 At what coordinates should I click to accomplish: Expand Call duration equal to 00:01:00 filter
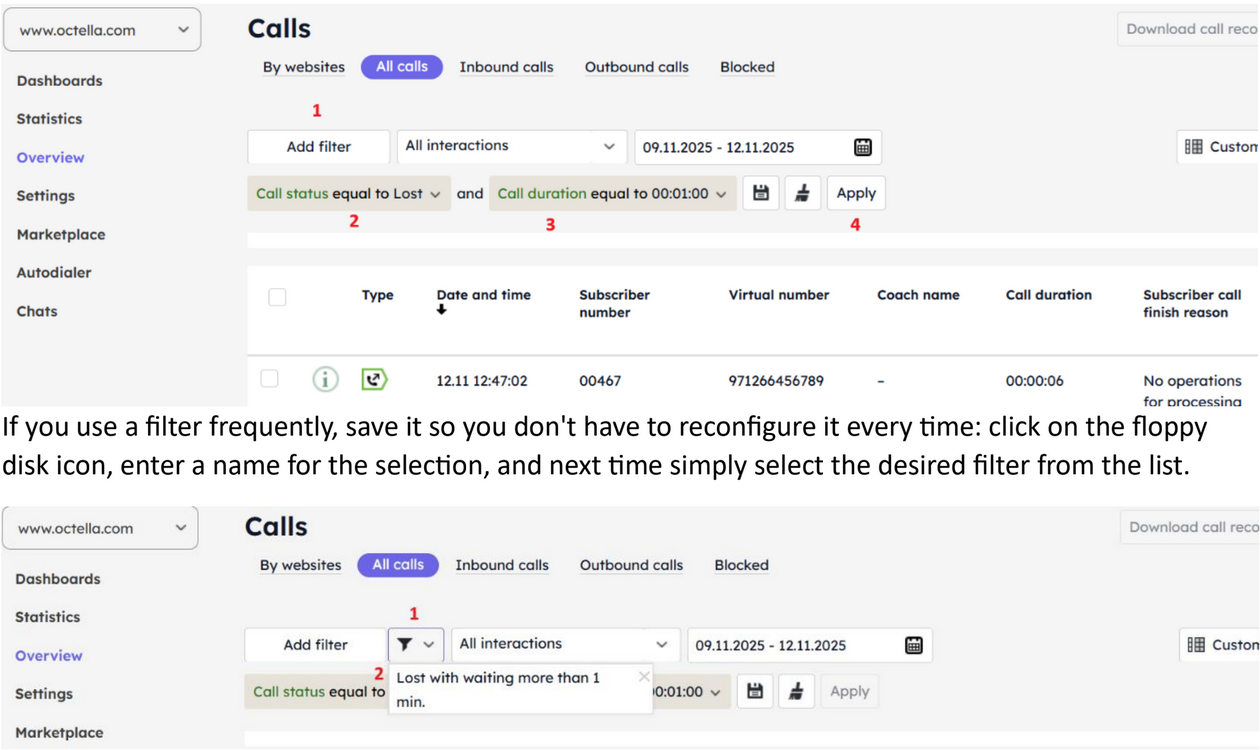612,194
